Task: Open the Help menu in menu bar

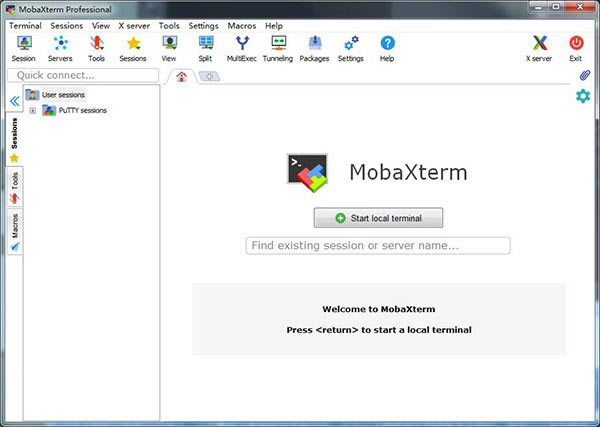Action: 274,26
